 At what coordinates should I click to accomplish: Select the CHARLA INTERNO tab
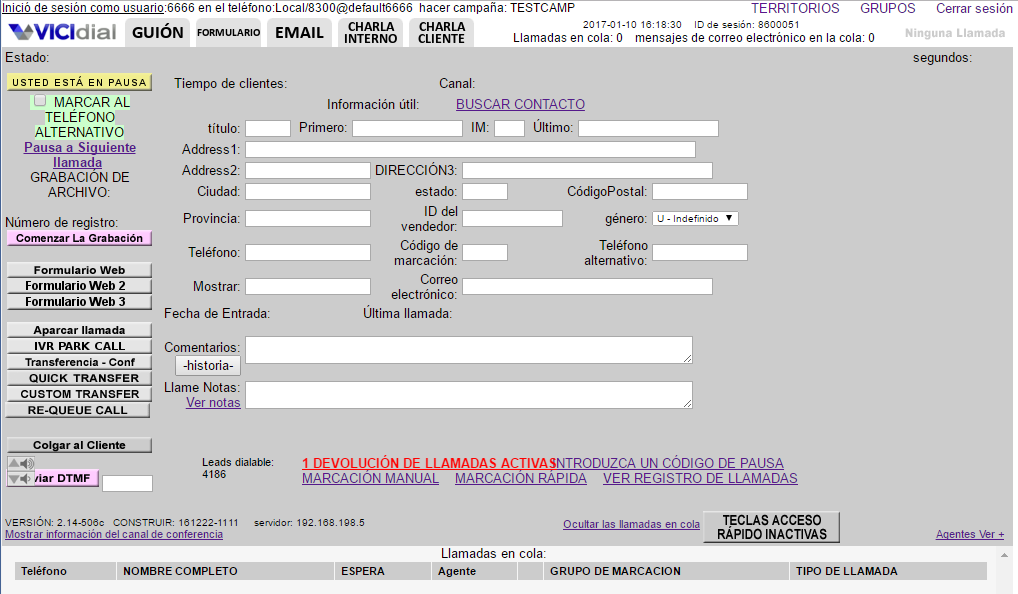pos(371,32)
